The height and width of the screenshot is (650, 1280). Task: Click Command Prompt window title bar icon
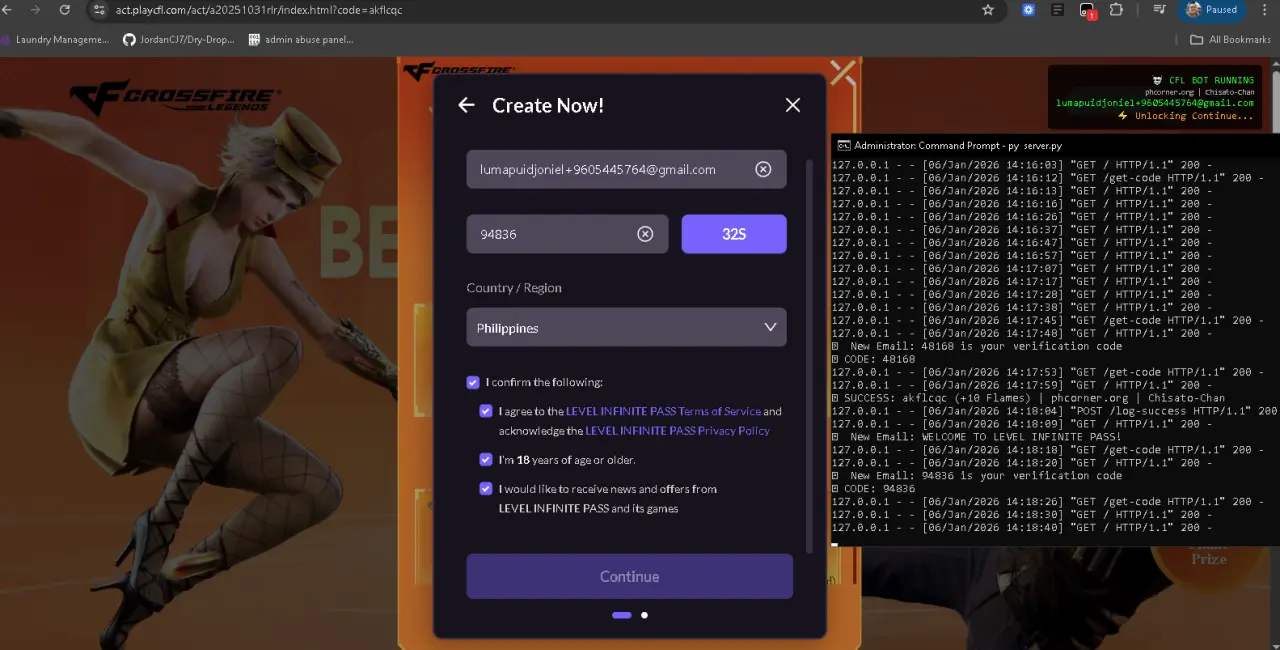click(843, 146)
